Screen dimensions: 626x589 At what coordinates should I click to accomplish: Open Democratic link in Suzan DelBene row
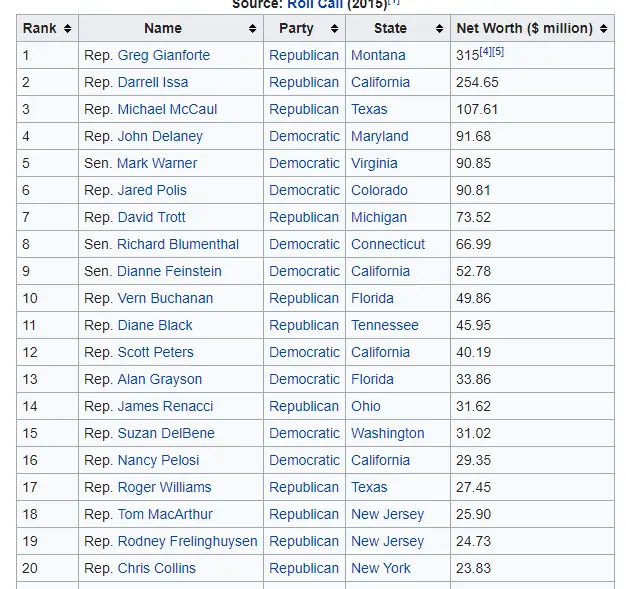pos(305,433)
